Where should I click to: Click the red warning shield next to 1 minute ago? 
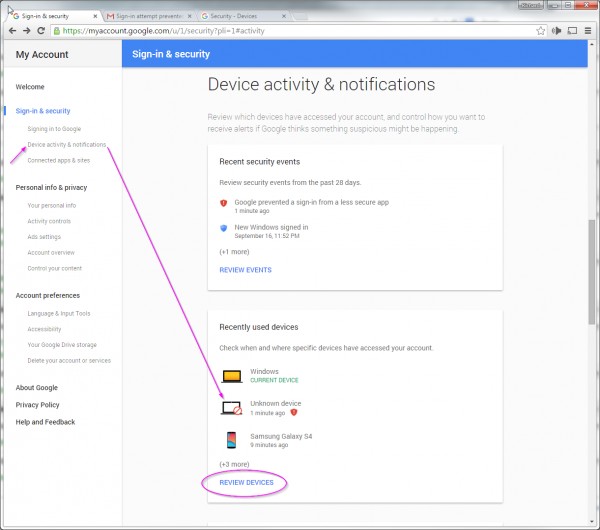point(294,412)
